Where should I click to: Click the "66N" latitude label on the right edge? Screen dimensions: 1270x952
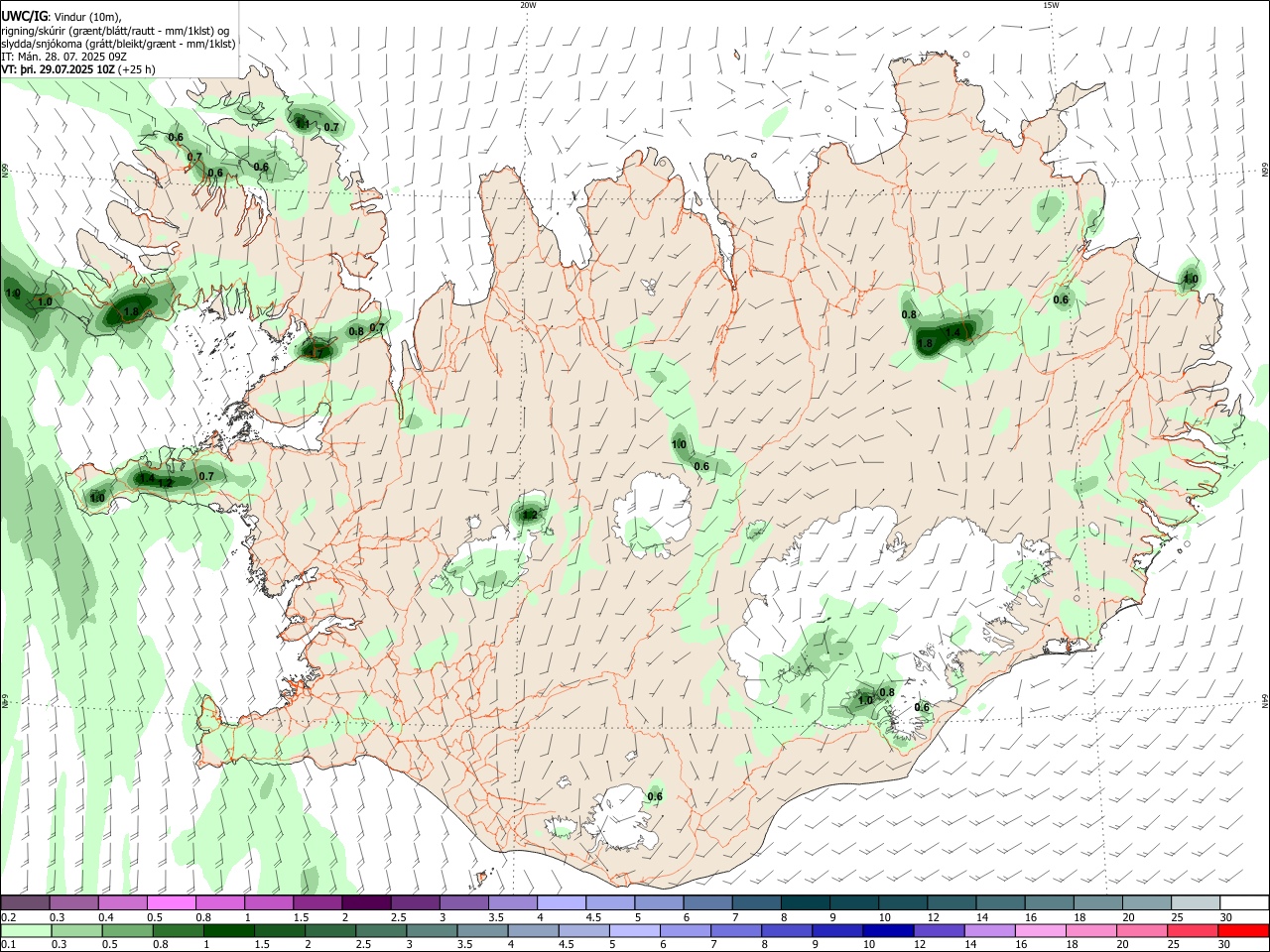pyautogui.click(x=1265, y=172)
